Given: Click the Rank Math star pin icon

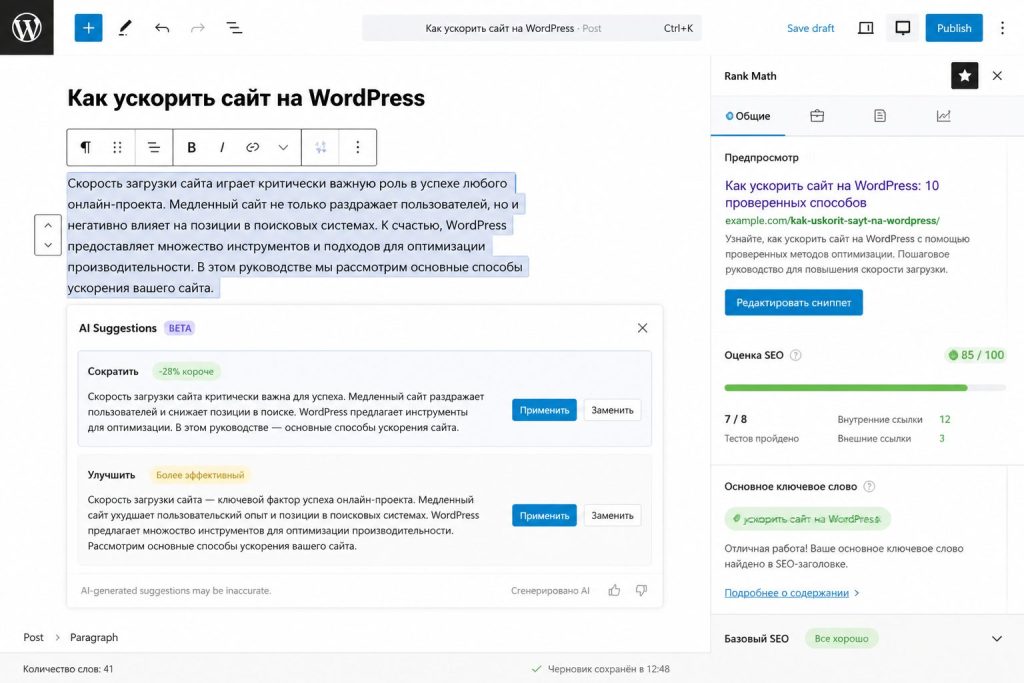Looking at the screenshot, I should click(x=964, y=76).
